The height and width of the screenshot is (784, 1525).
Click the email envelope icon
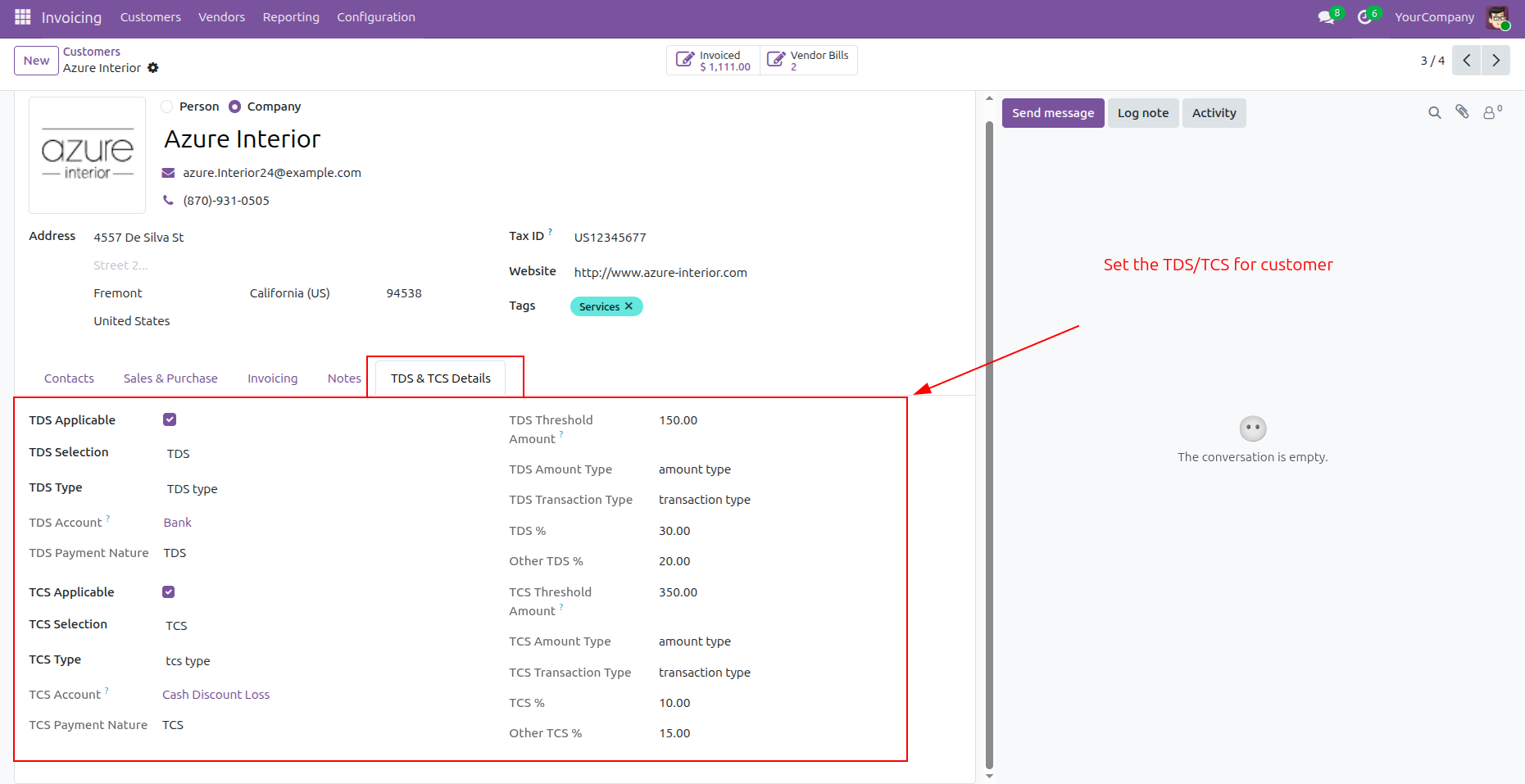click(169, 173)
